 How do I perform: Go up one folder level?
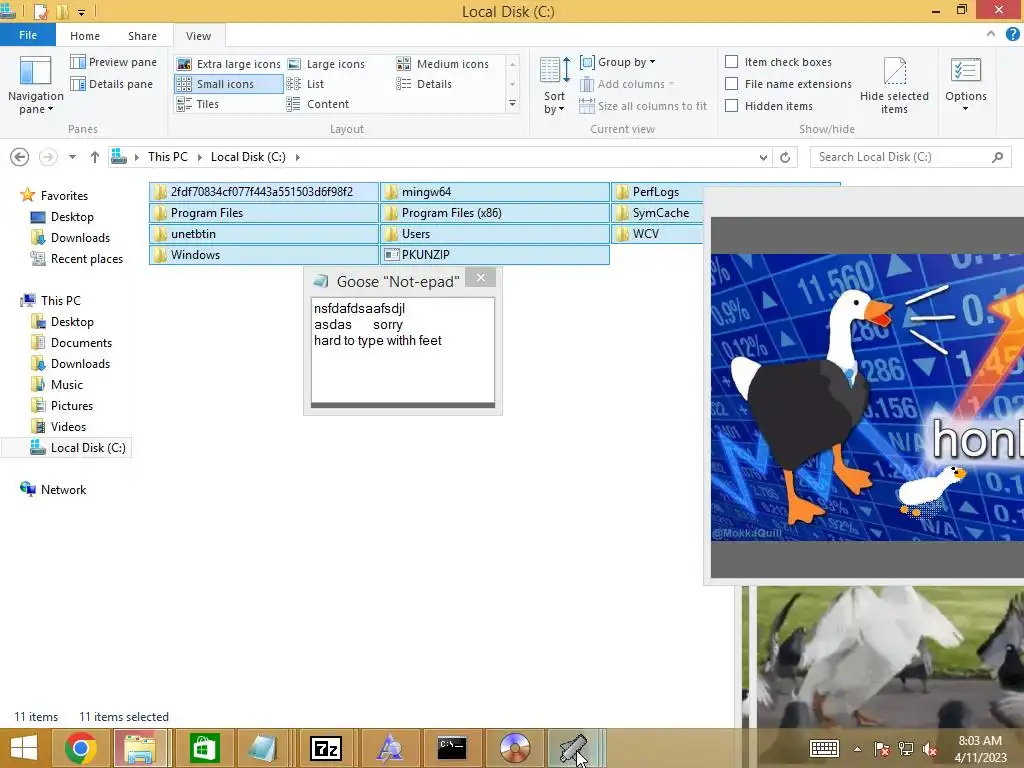(x=95, y=157)
